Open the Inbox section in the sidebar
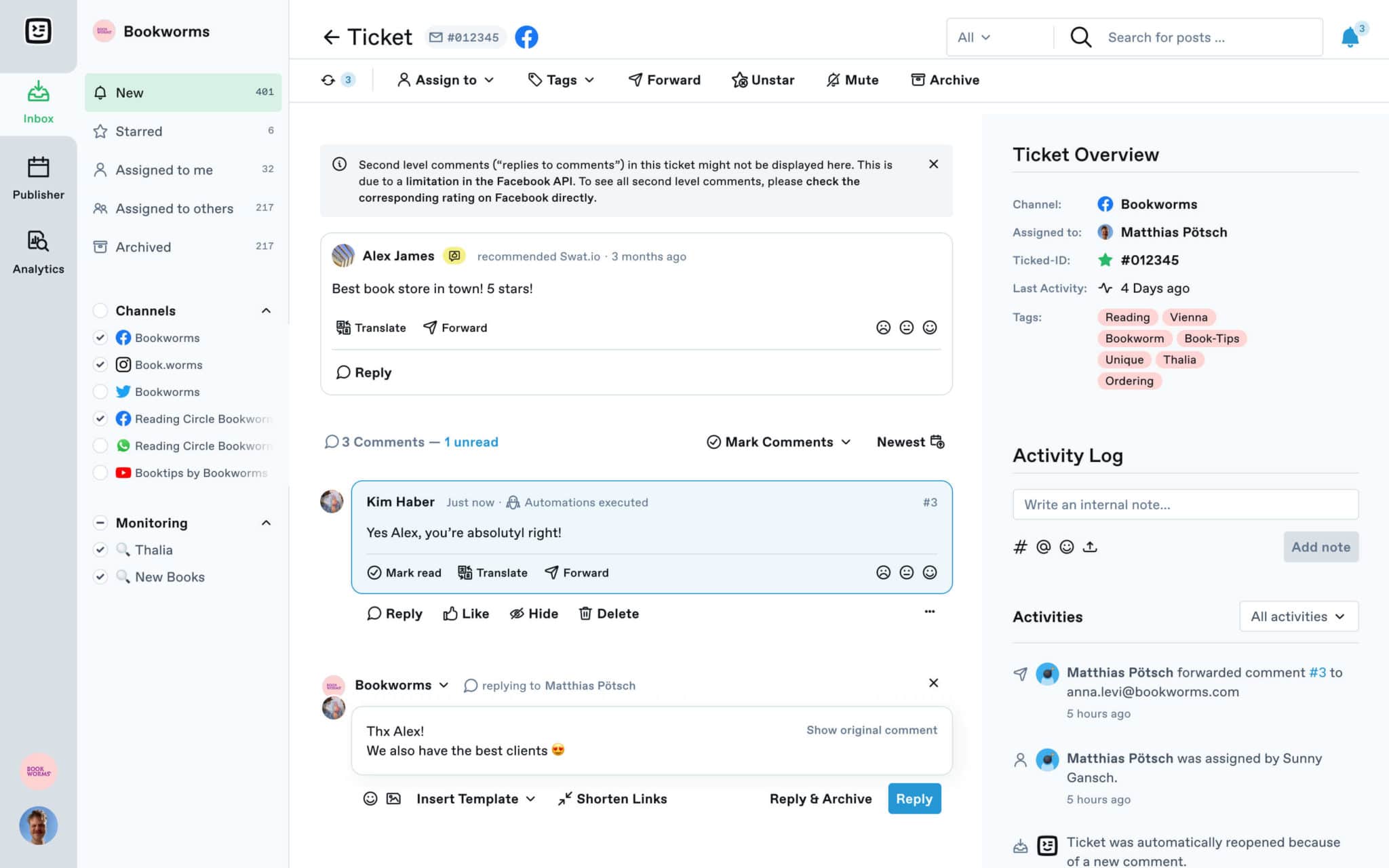Viewport: 1389px width, 868px height. tap(38, 103)
